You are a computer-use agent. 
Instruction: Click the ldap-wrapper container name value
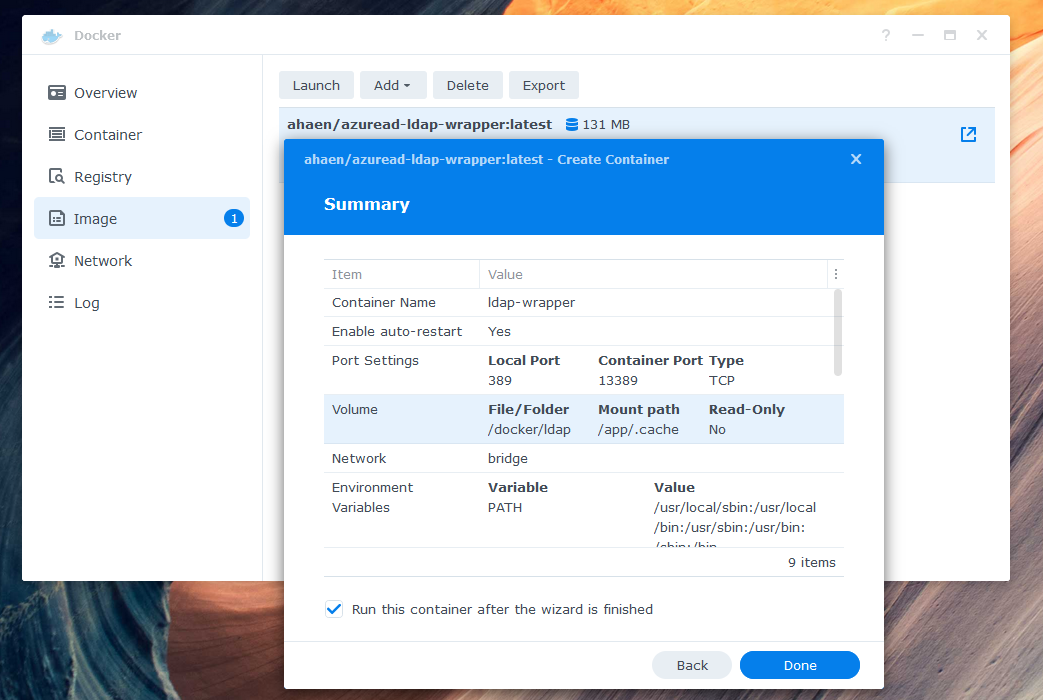[531, 303]
